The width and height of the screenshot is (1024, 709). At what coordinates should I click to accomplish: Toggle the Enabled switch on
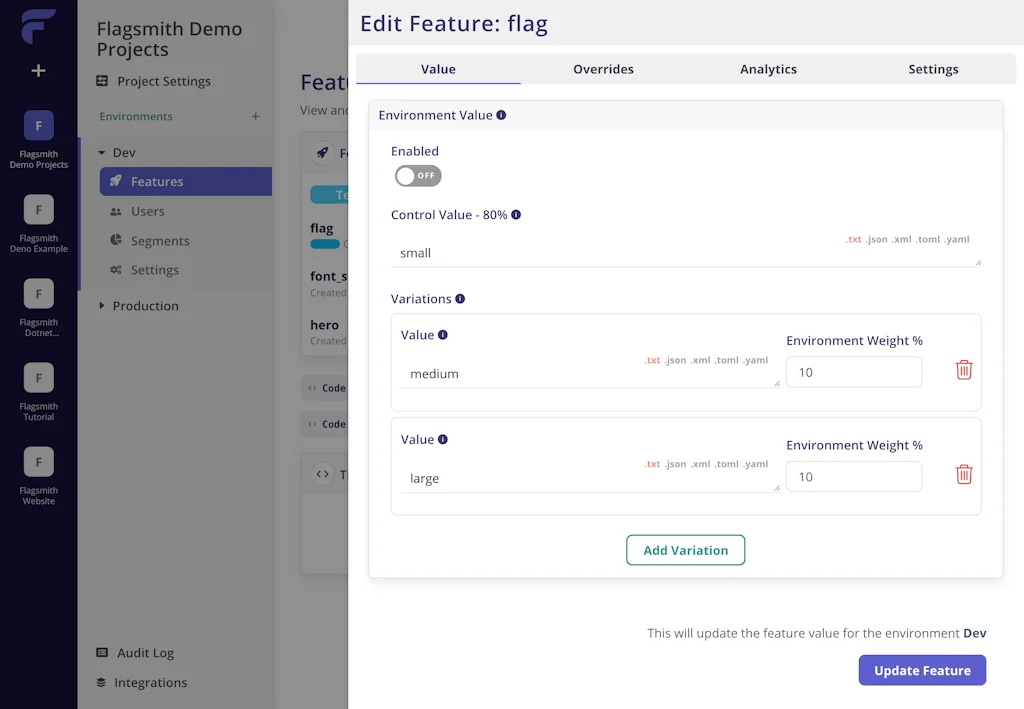point(418,176)
